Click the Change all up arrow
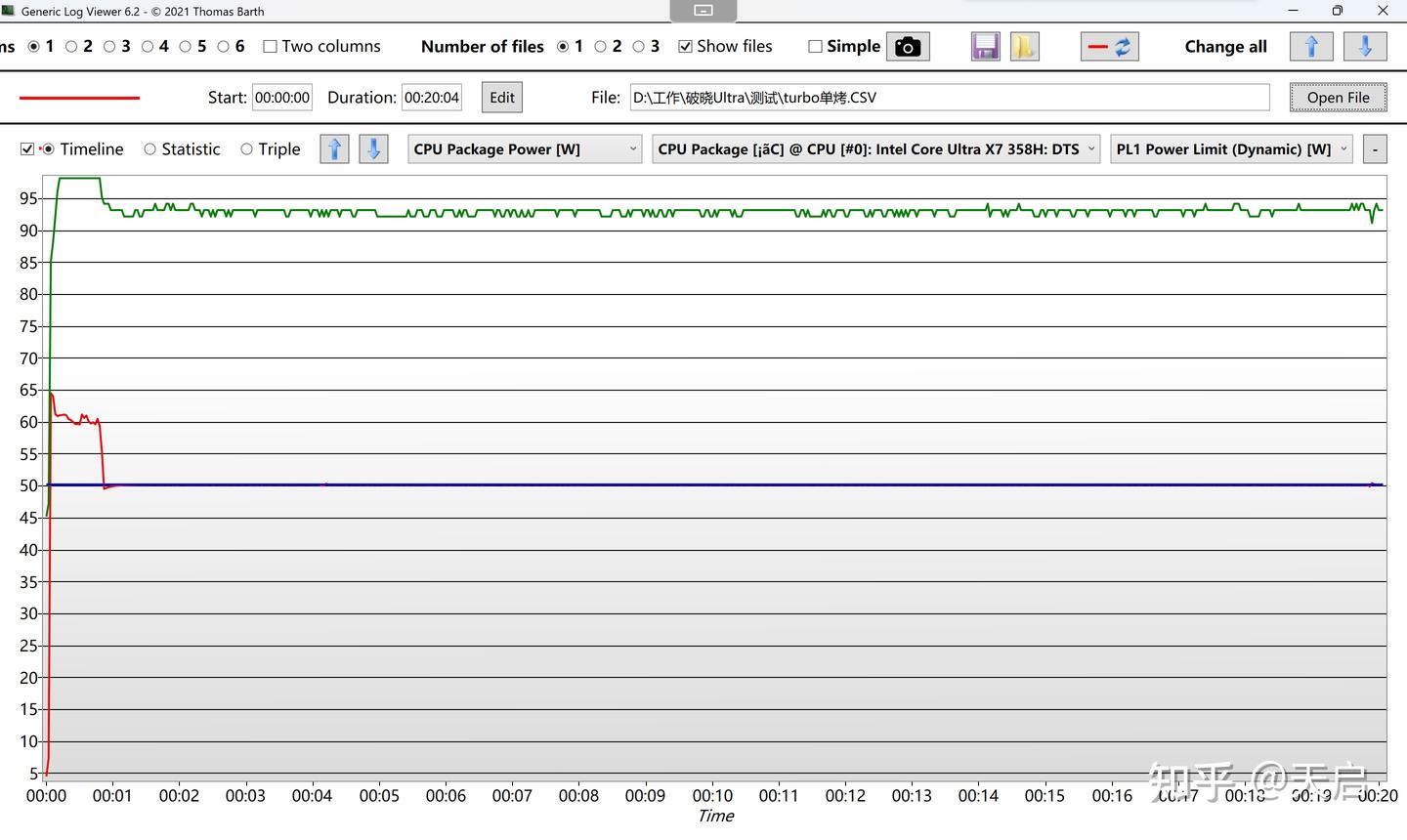Viewport: 1407px width, 840px height. tap(1311, 47)
